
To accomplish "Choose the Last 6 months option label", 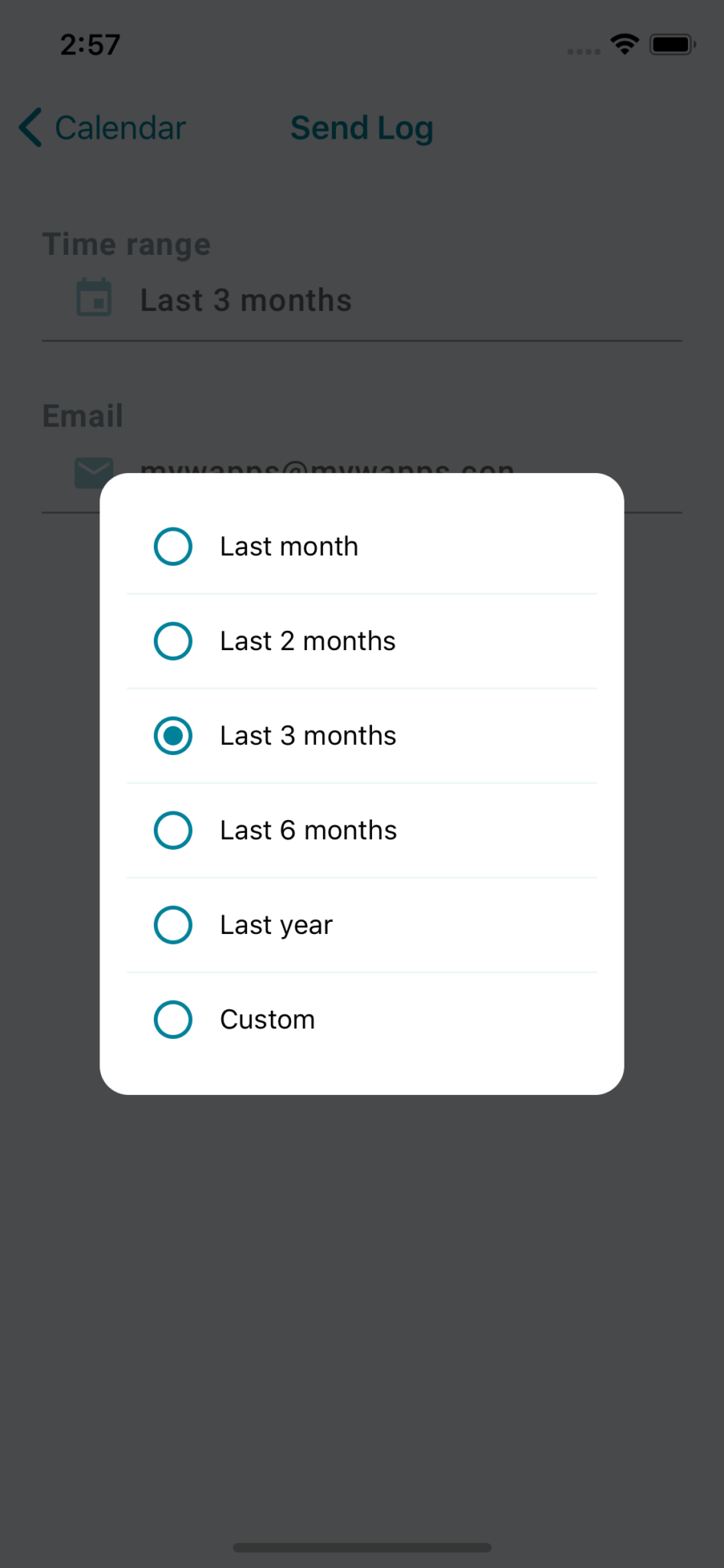I will coord(308,831).
